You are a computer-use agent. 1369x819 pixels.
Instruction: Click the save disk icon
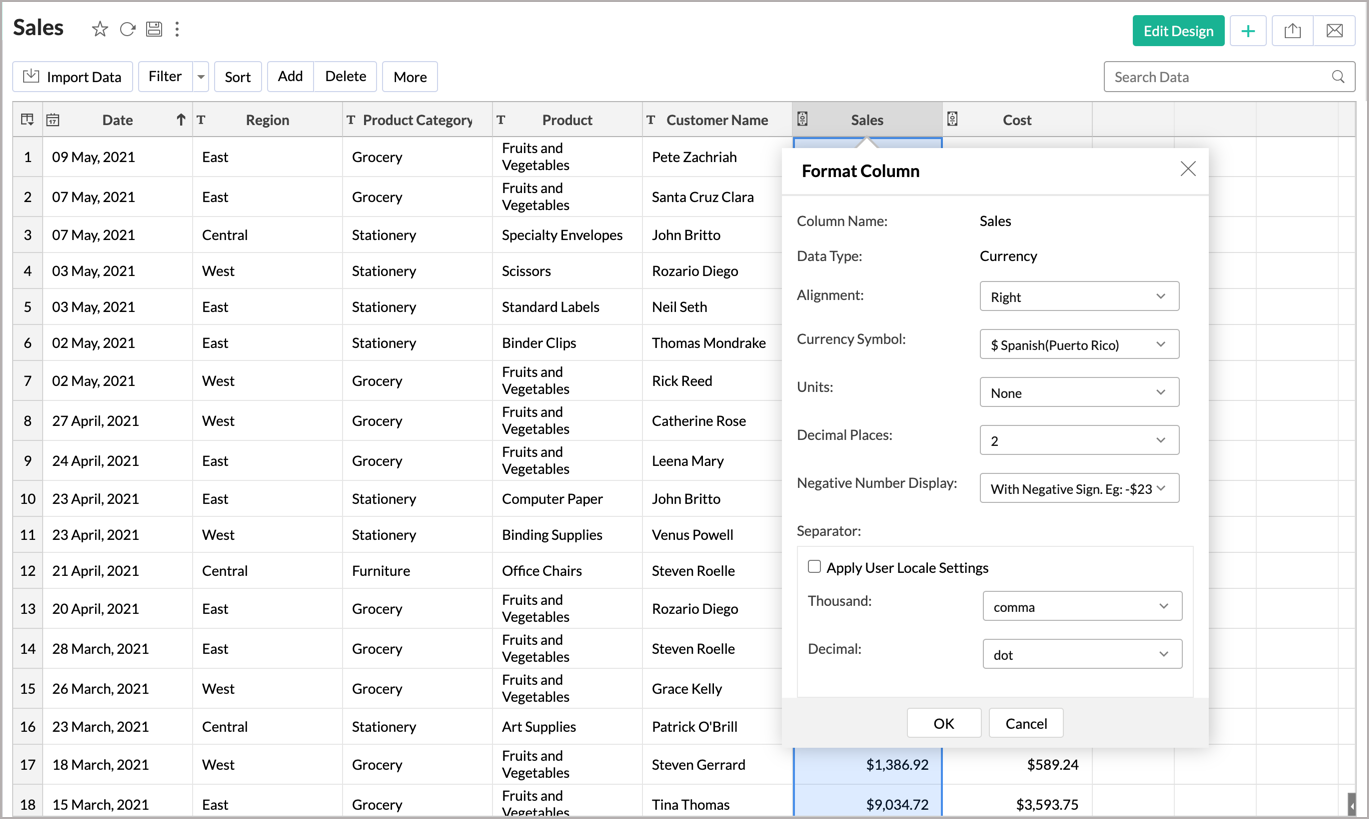click(154, 30)
